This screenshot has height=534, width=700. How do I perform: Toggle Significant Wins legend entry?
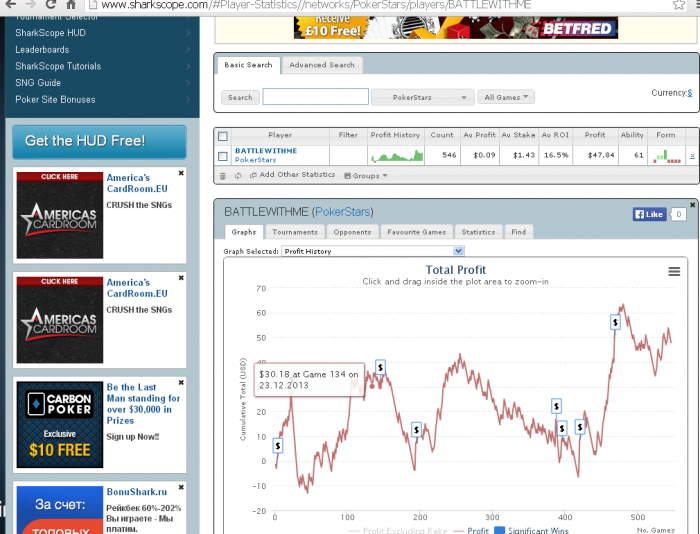532,530
